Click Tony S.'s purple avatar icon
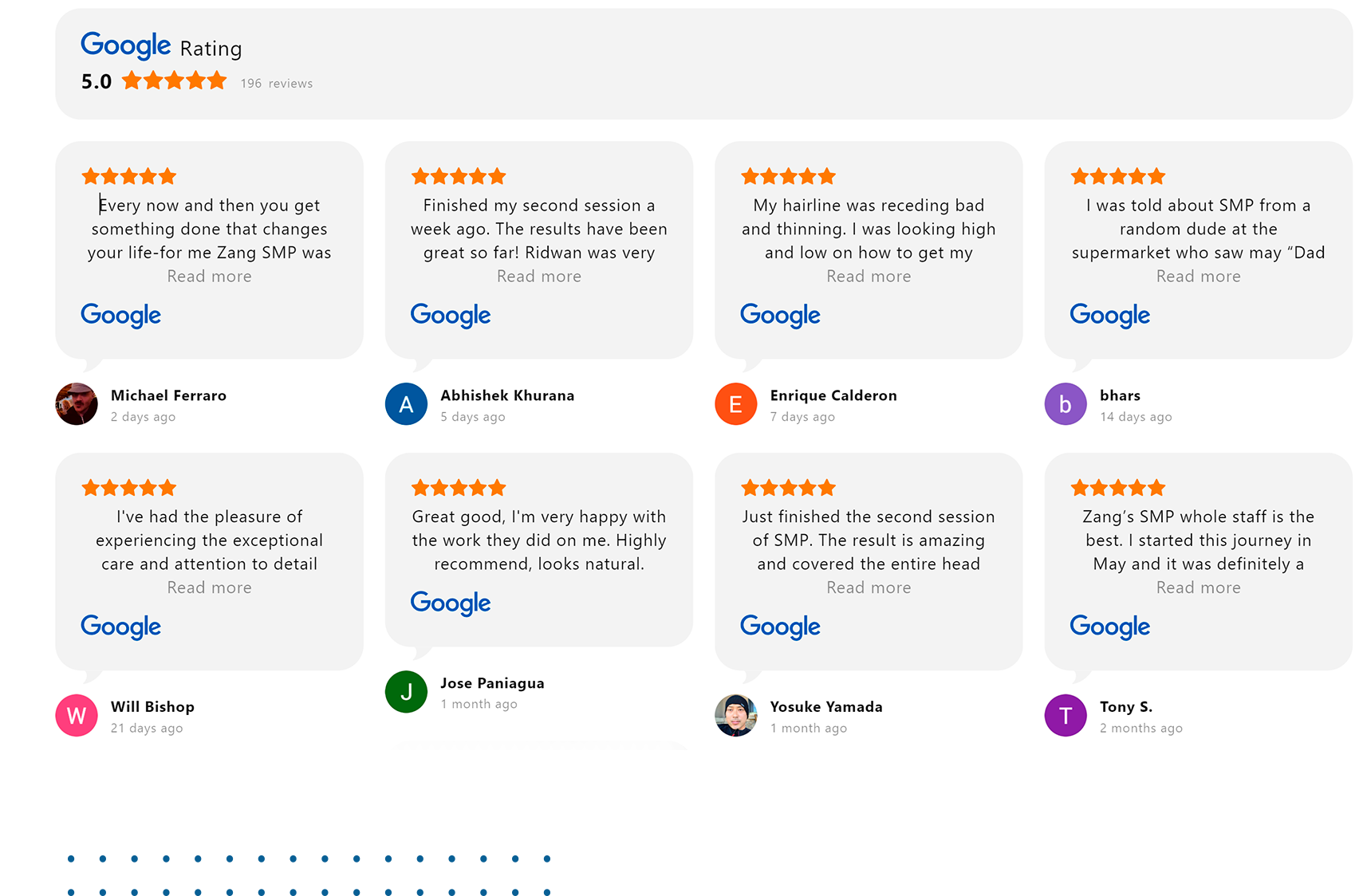 (1066, 715)
